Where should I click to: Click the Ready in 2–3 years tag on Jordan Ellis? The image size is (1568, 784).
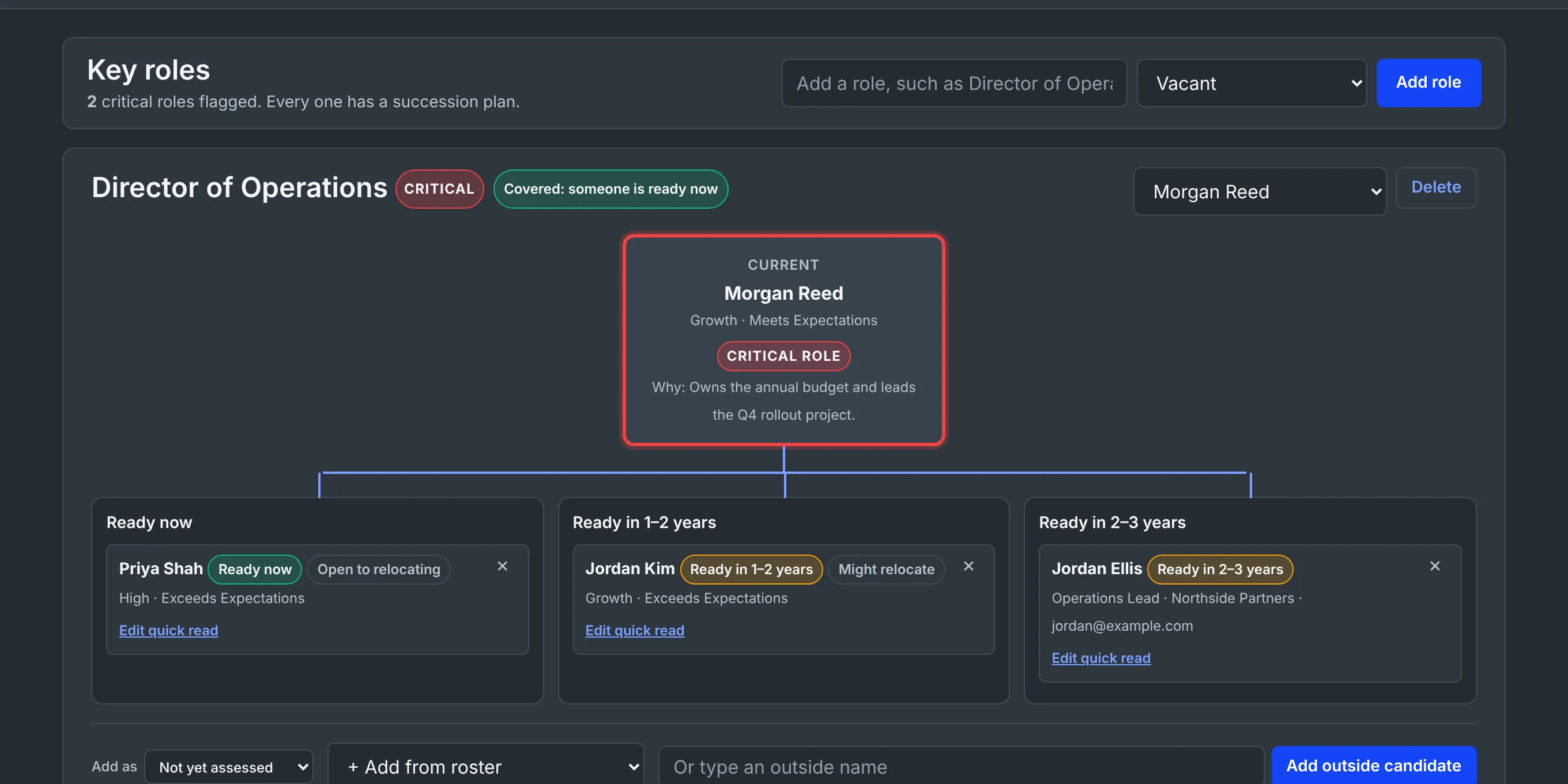click(x=1220, y=569)
